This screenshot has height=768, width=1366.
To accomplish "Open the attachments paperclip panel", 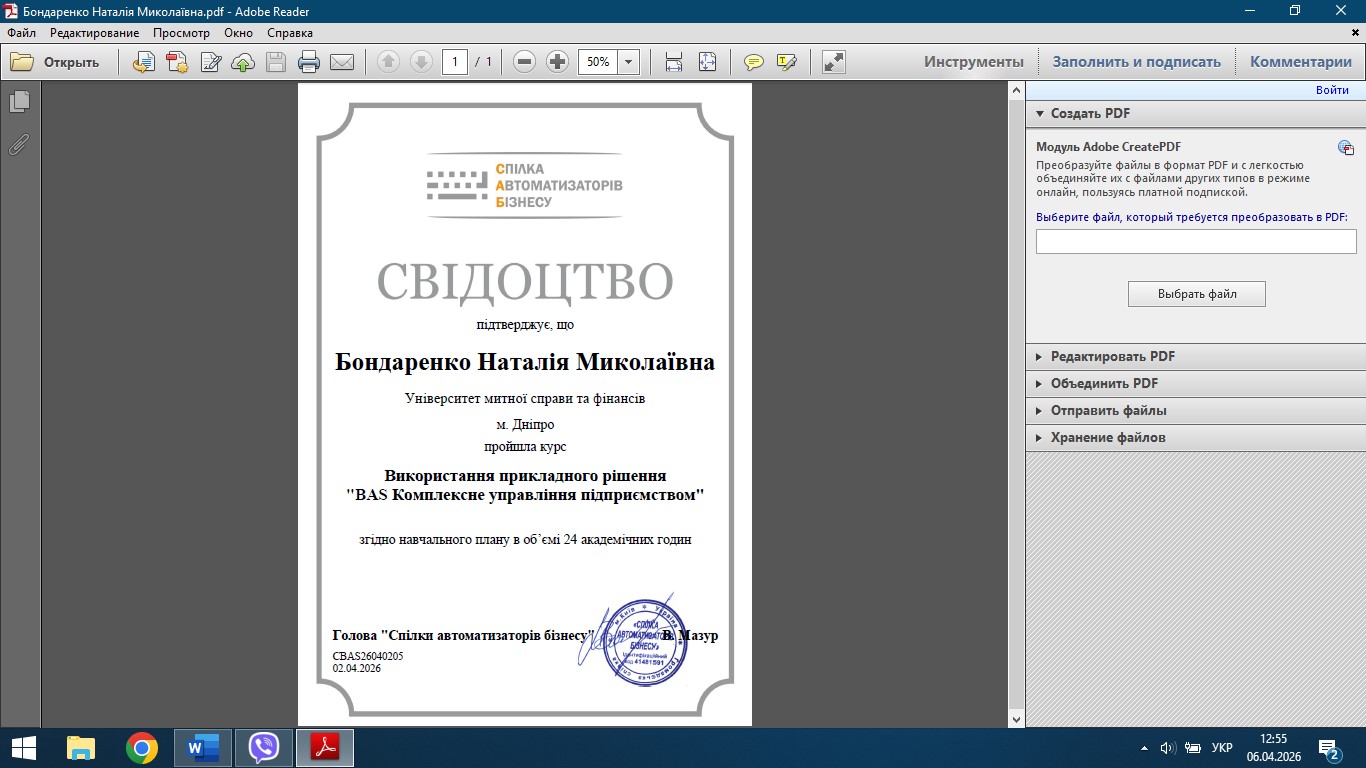I will coord(19,145).
